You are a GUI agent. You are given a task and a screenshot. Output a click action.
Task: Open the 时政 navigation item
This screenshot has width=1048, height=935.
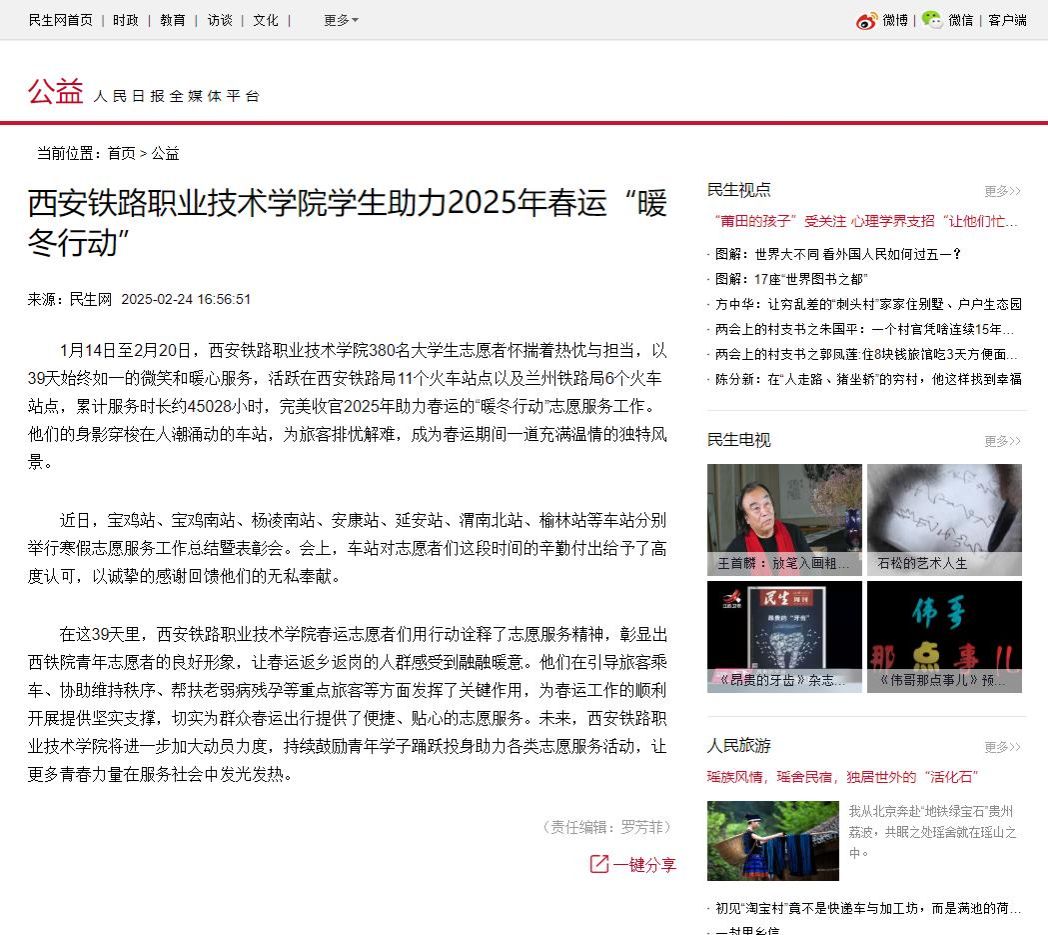(126, 20)
